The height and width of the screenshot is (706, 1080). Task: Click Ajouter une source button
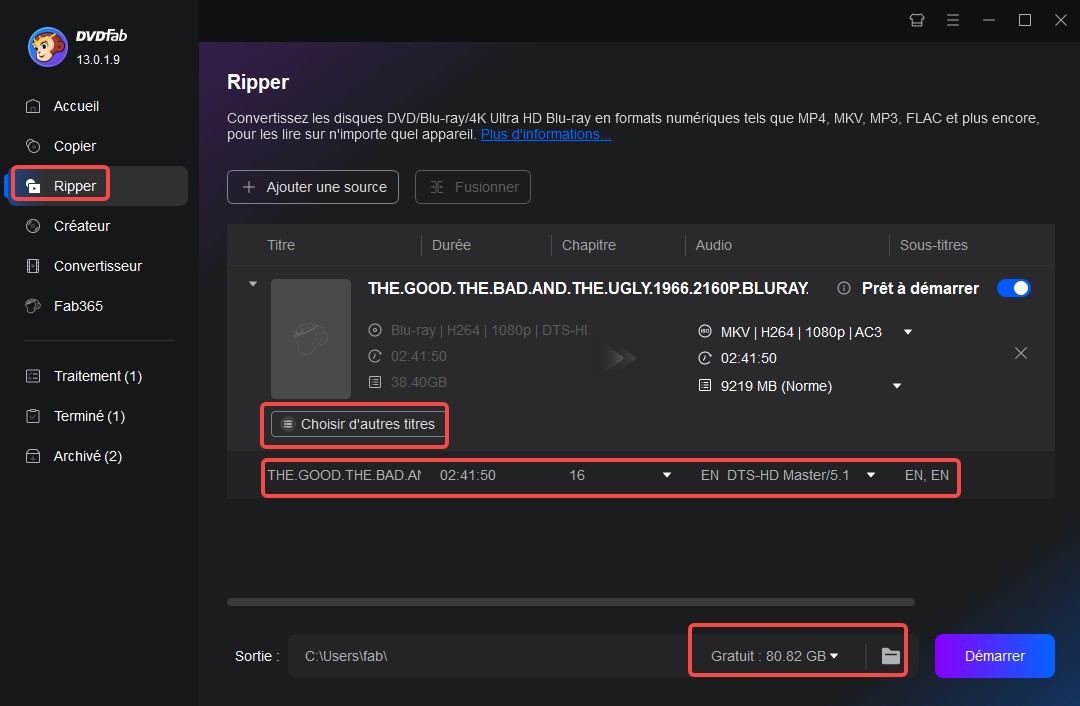[313, 187]
